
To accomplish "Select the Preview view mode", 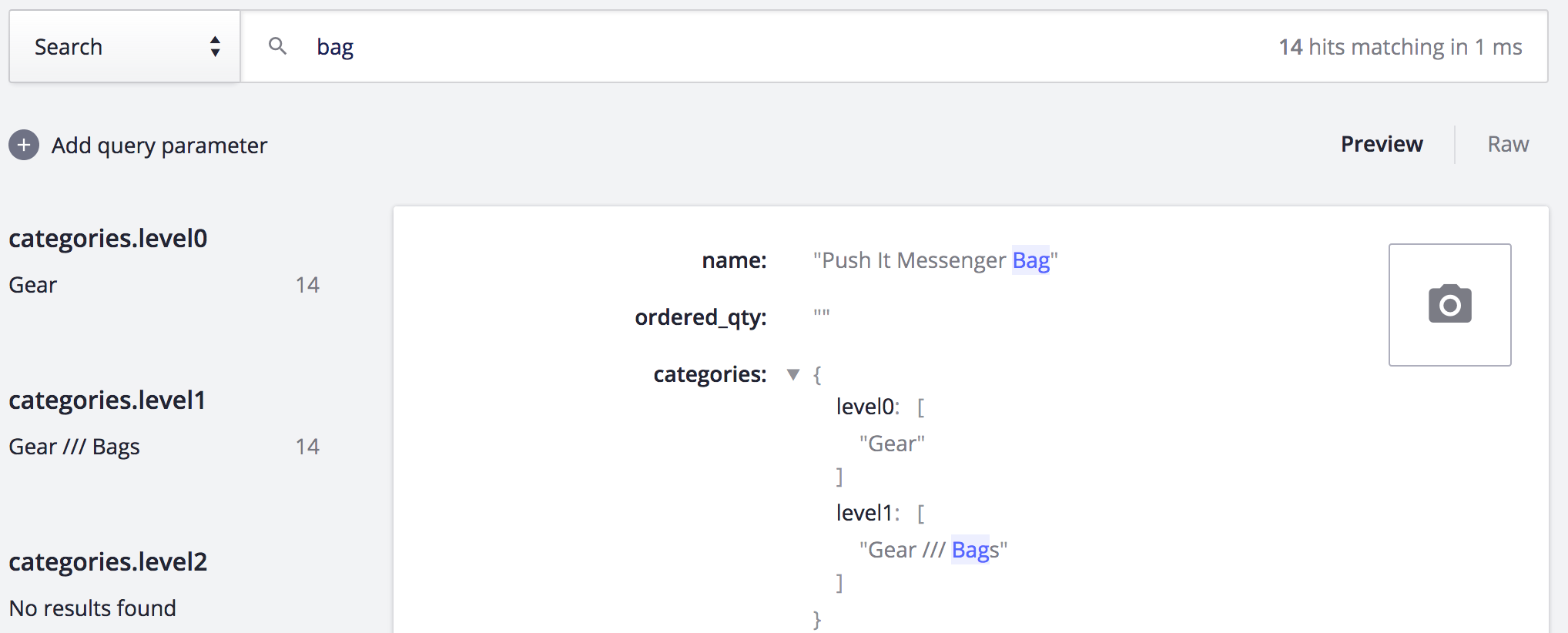I will click(x=1381, y=144).
